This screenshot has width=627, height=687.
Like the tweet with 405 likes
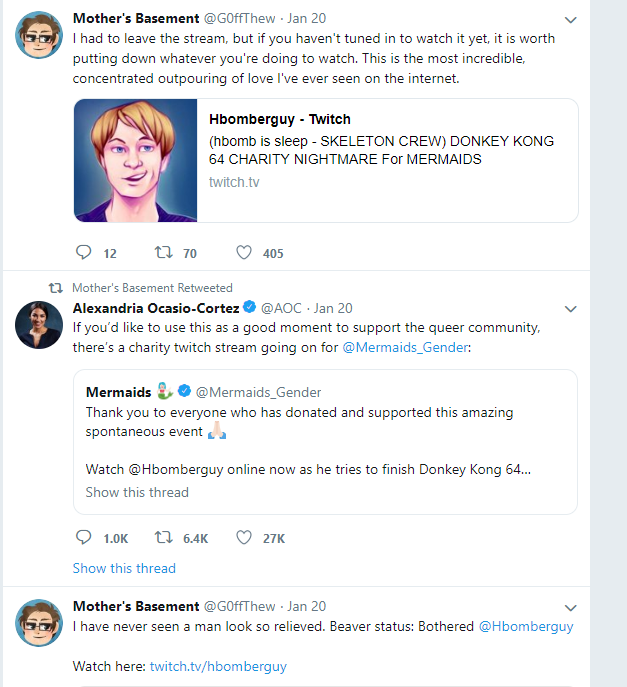point(244,252)
